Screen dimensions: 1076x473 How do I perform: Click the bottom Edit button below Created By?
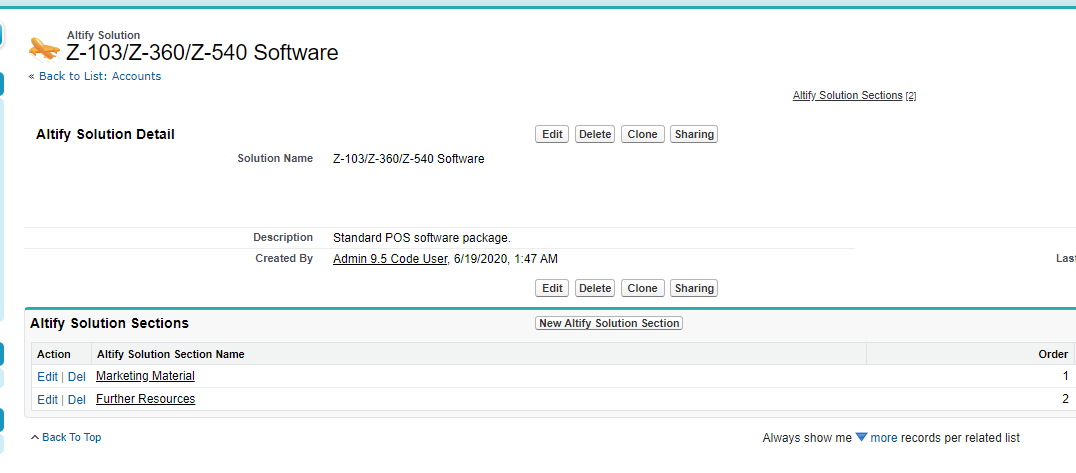pos(552,288)
